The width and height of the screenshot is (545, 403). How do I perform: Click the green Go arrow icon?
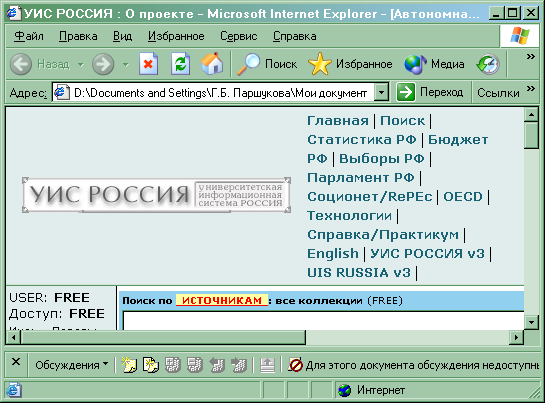coord(406,92)
